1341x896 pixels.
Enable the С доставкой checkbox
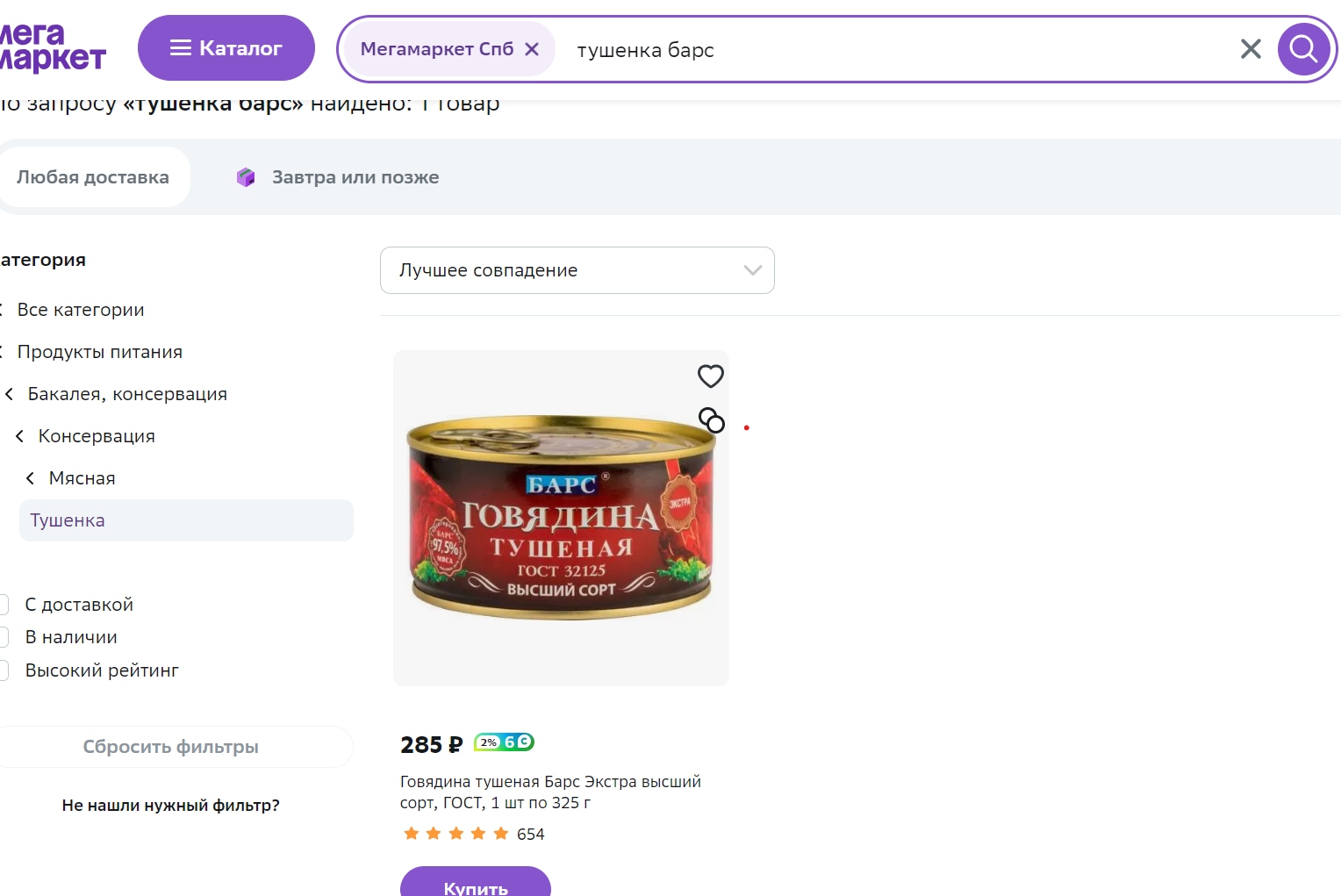[4, 605]
